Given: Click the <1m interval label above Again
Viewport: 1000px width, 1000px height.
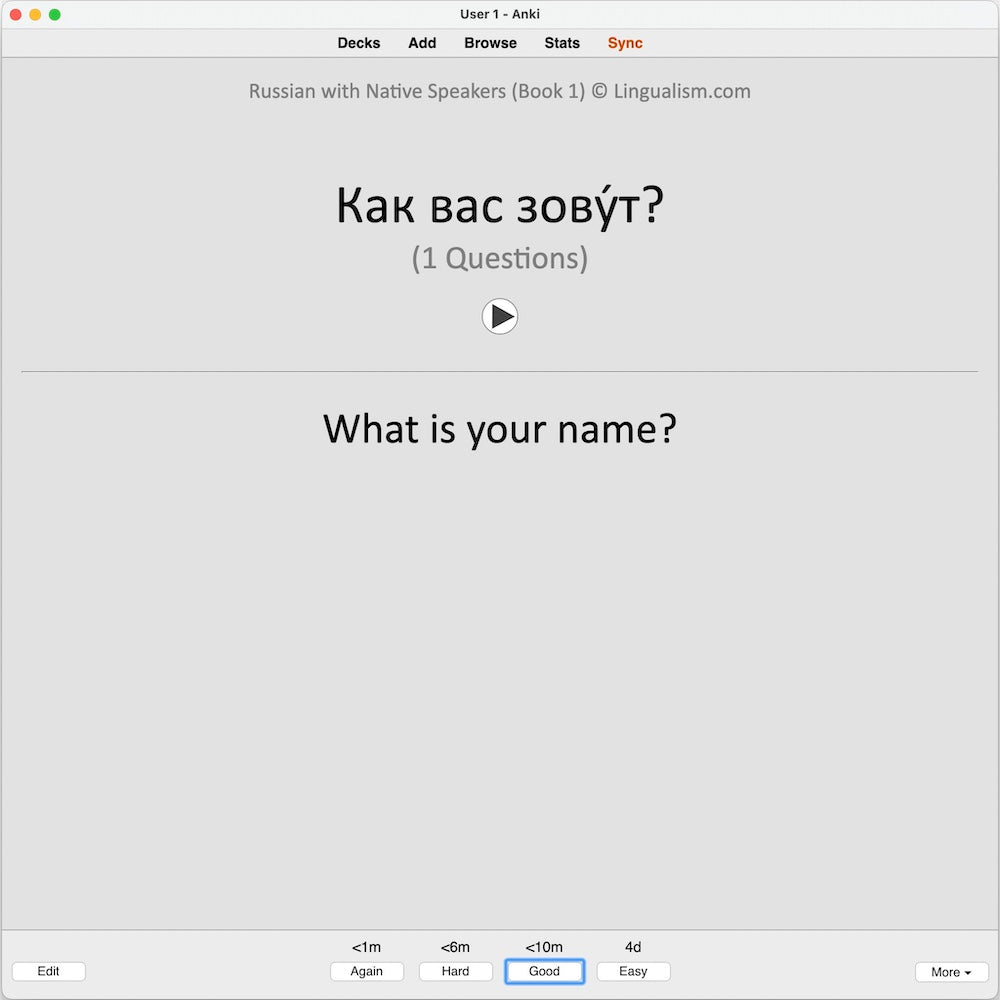Looking at the screenshot, I should 367,946.
